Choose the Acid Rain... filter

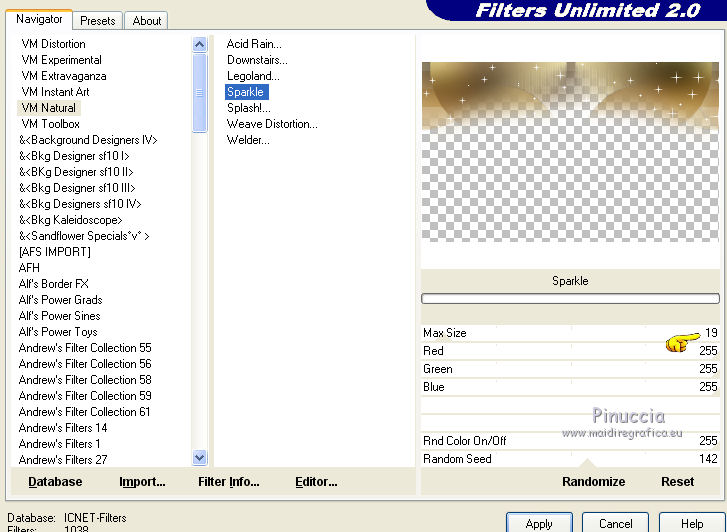pos(254,44)
